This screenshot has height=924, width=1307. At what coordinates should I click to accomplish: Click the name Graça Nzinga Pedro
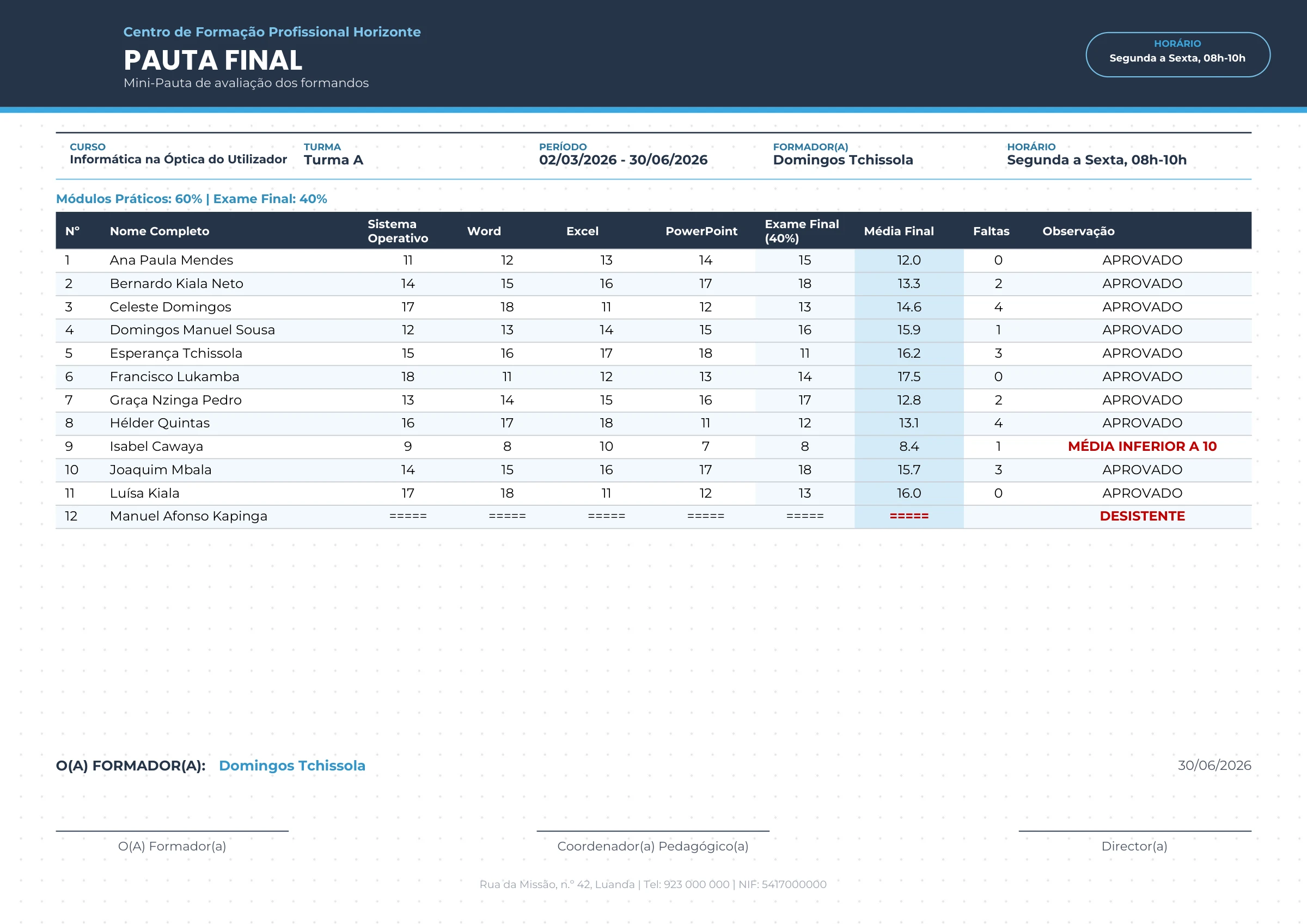(x=176, y=400)
